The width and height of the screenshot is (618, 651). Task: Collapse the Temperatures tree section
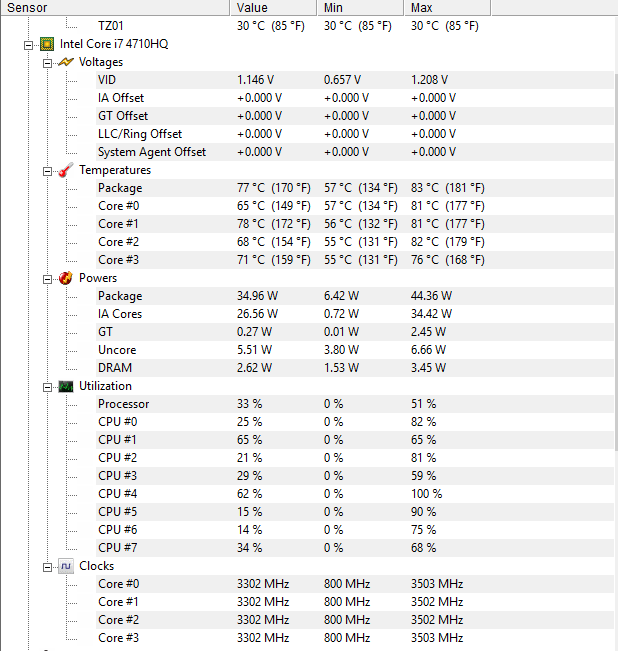click(x=47, y=170)
